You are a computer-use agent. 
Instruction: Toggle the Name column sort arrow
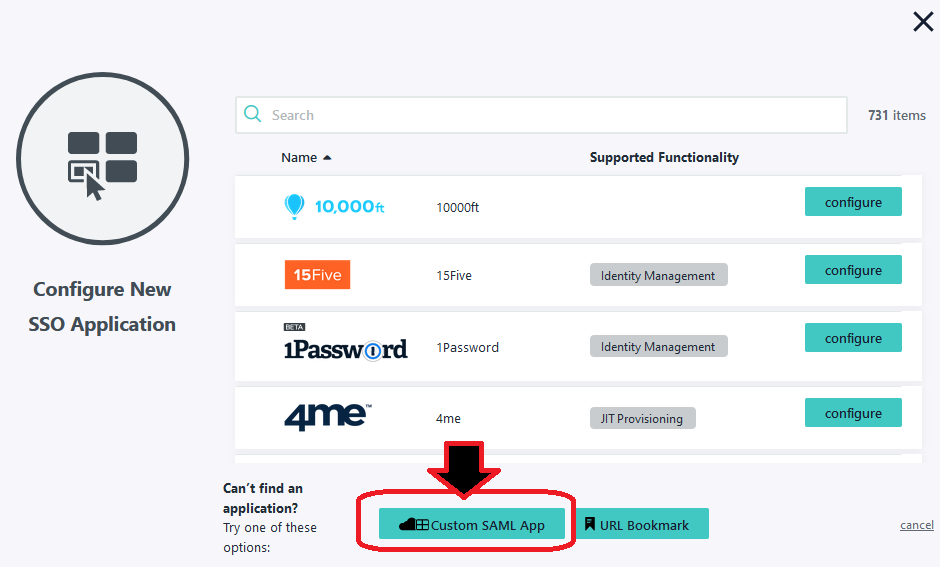coord(327,158)
